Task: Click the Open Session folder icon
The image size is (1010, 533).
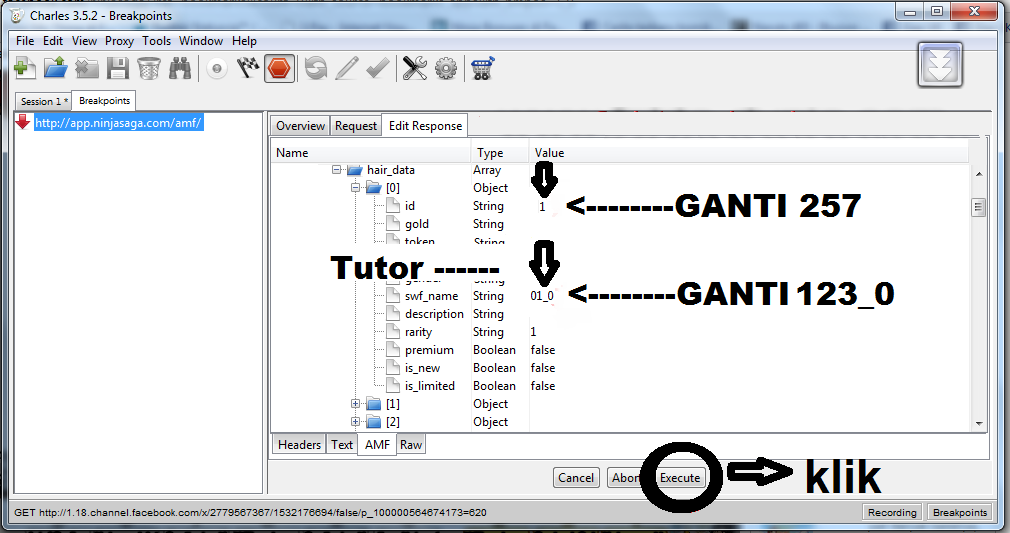Action: tap(55, 68)
